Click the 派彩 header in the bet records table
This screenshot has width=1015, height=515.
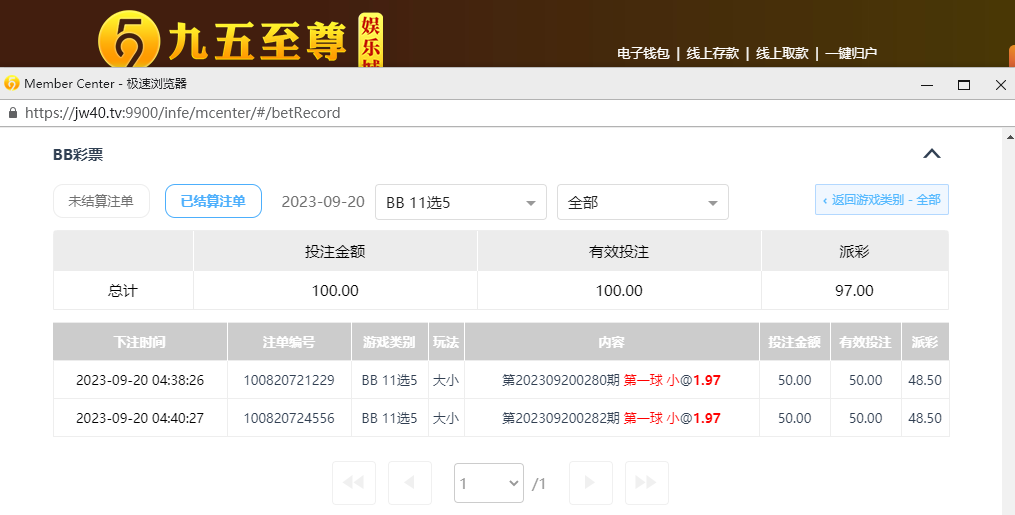coord(924,342)
